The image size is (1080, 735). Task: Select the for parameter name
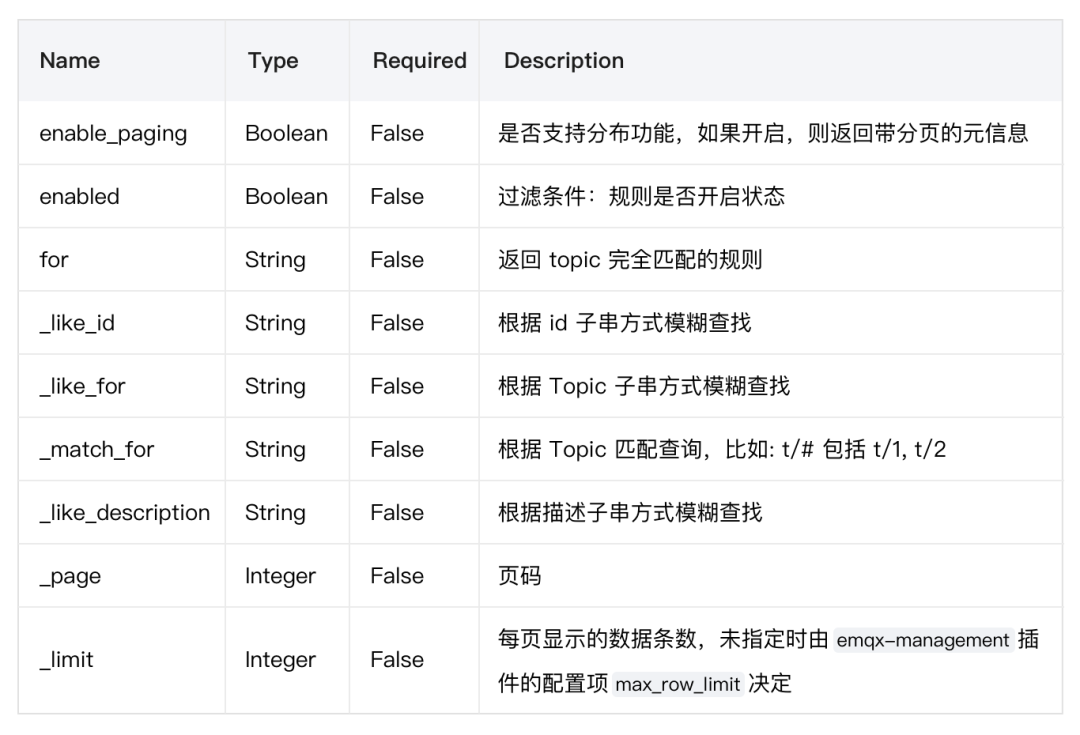[54, 260]
